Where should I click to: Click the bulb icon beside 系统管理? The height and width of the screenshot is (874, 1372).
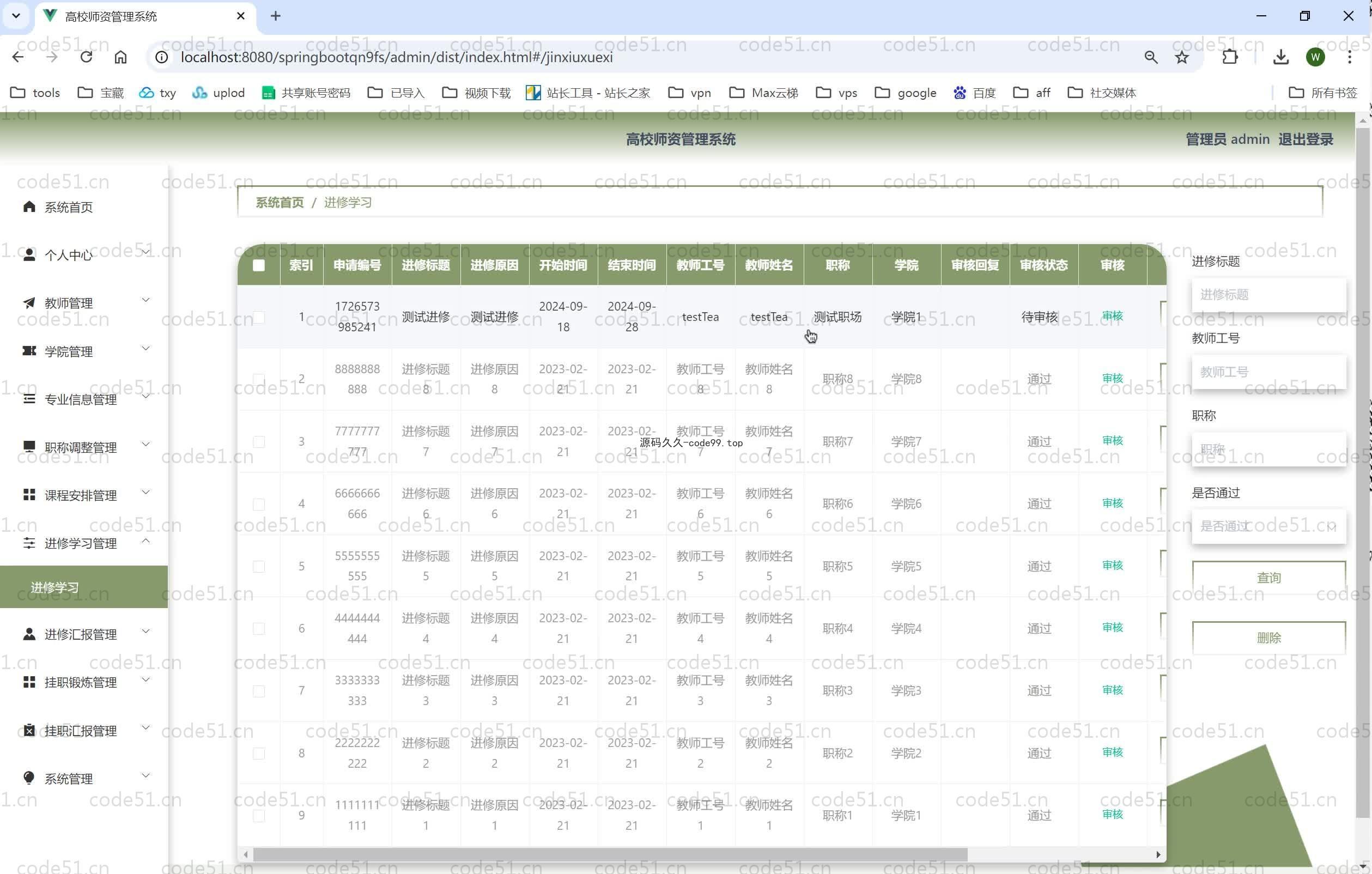[29, 777]
